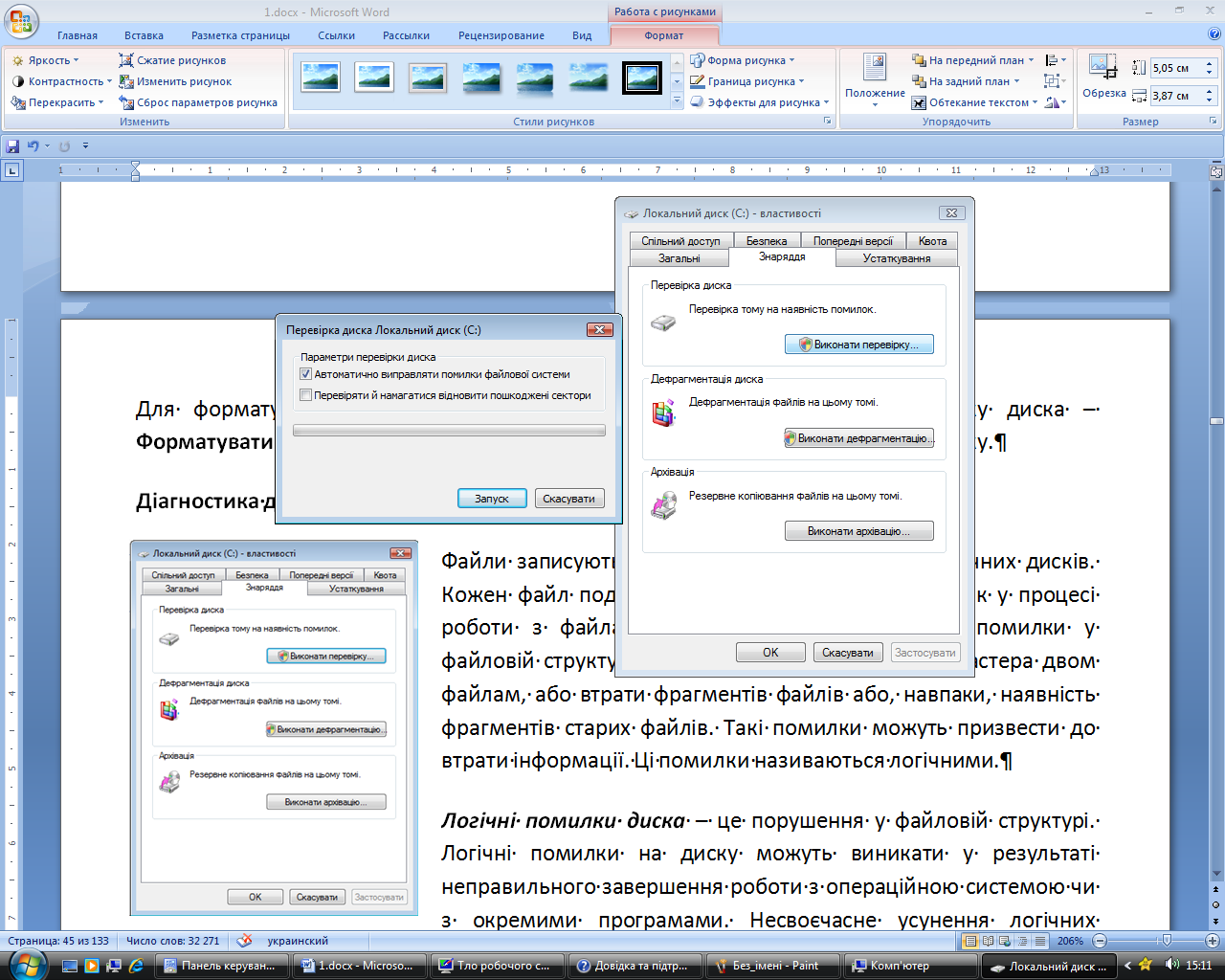Switch to Вставка ribbon tab
The height and width of the screenshot is (980, 1225).
pyautogui.click(x=144, y=35)
